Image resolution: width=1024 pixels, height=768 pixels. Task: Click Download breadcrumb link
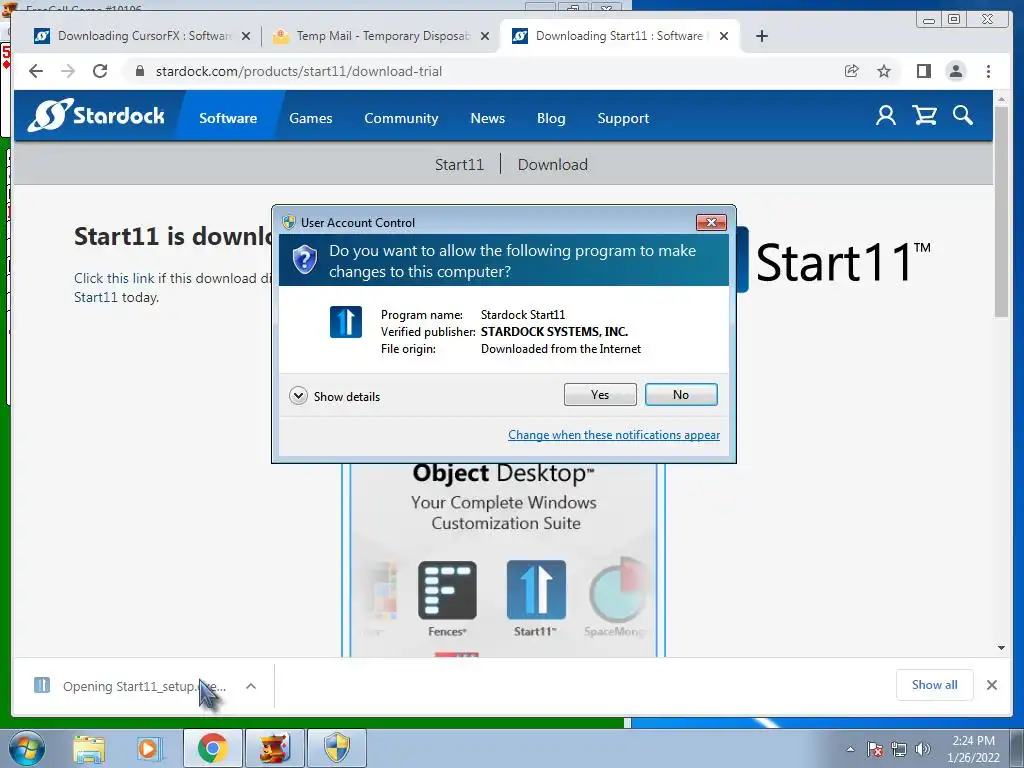pos(552,165)
